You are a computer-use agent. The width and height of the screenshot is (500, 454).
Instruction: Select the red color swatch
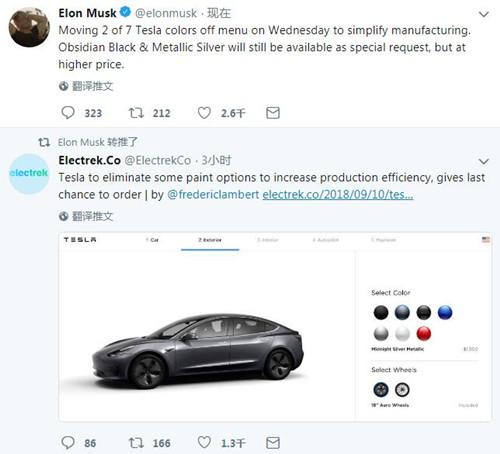point(424,333)
